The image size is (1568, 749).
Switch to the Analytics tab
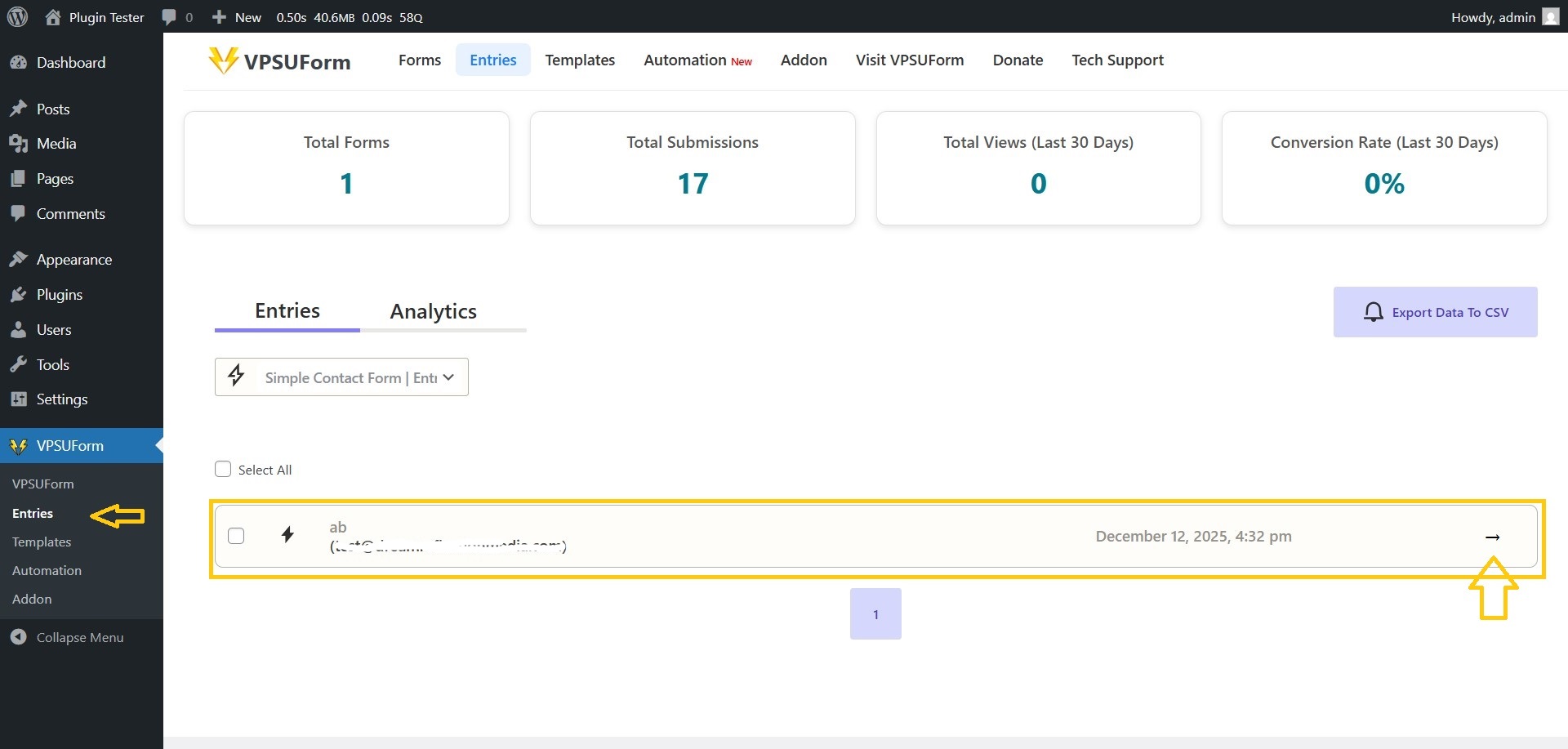tap(433, 311)
